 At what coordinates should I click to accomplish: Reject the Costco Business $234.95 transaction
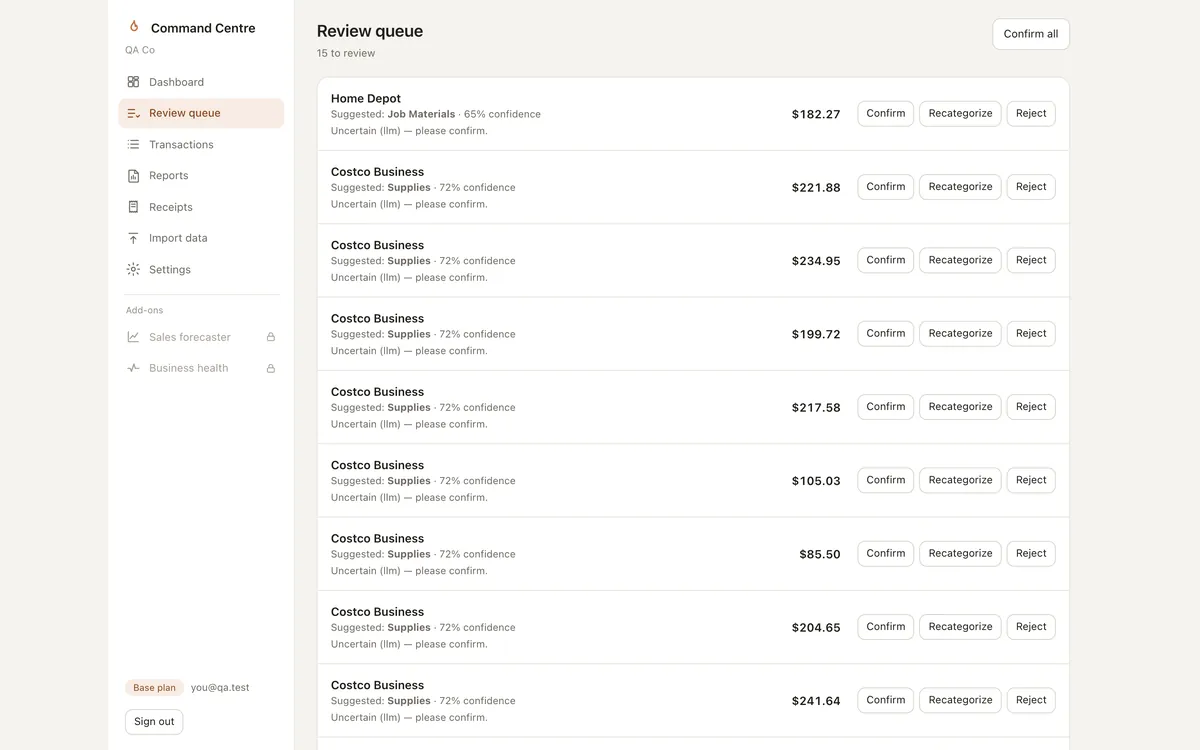coord(1031,260)
